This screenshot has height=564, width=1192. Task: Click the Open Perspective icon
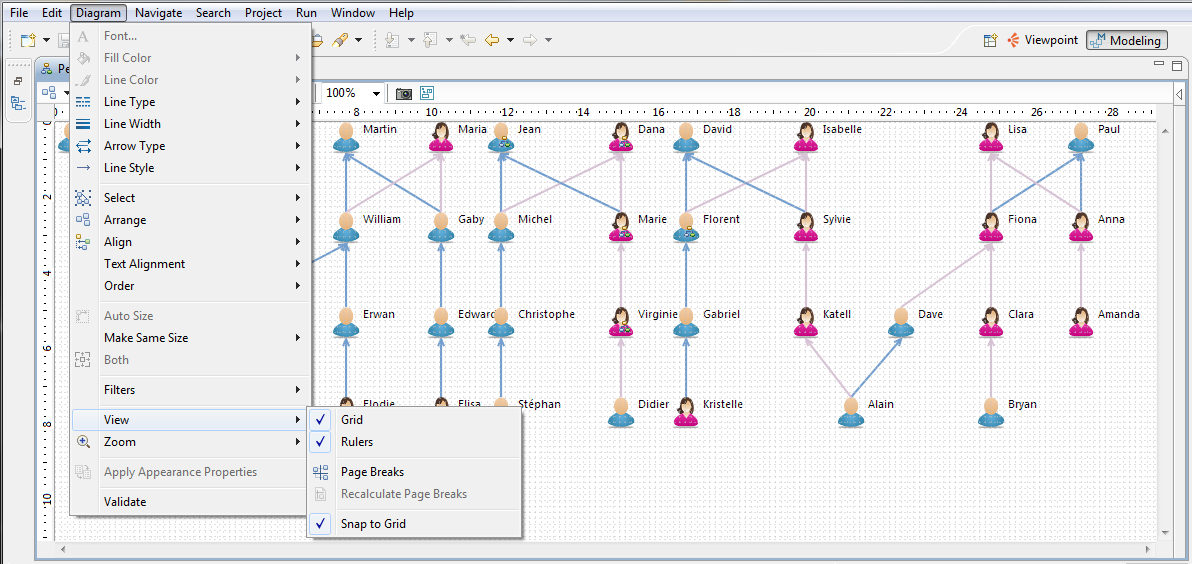990,41
